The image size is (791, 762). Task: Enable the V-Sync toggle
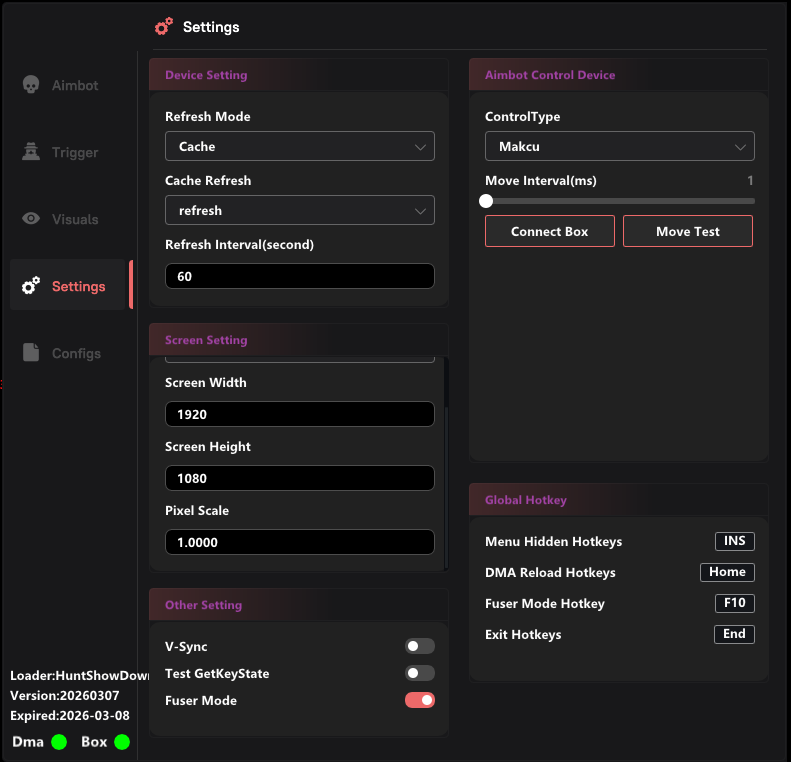coord(419,647)
